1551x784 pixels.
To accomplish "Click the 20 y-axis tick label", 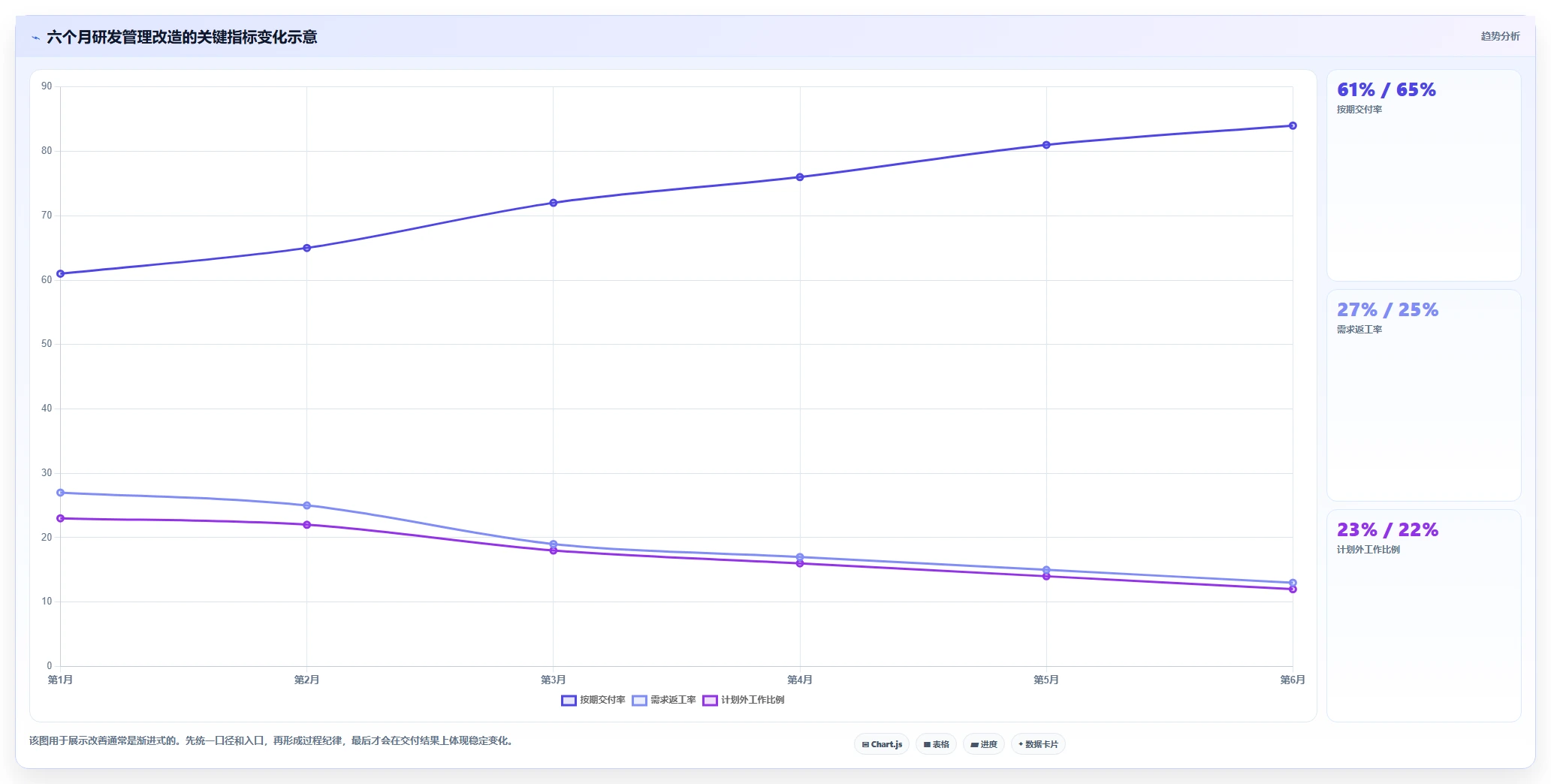I will click(47, 538).
